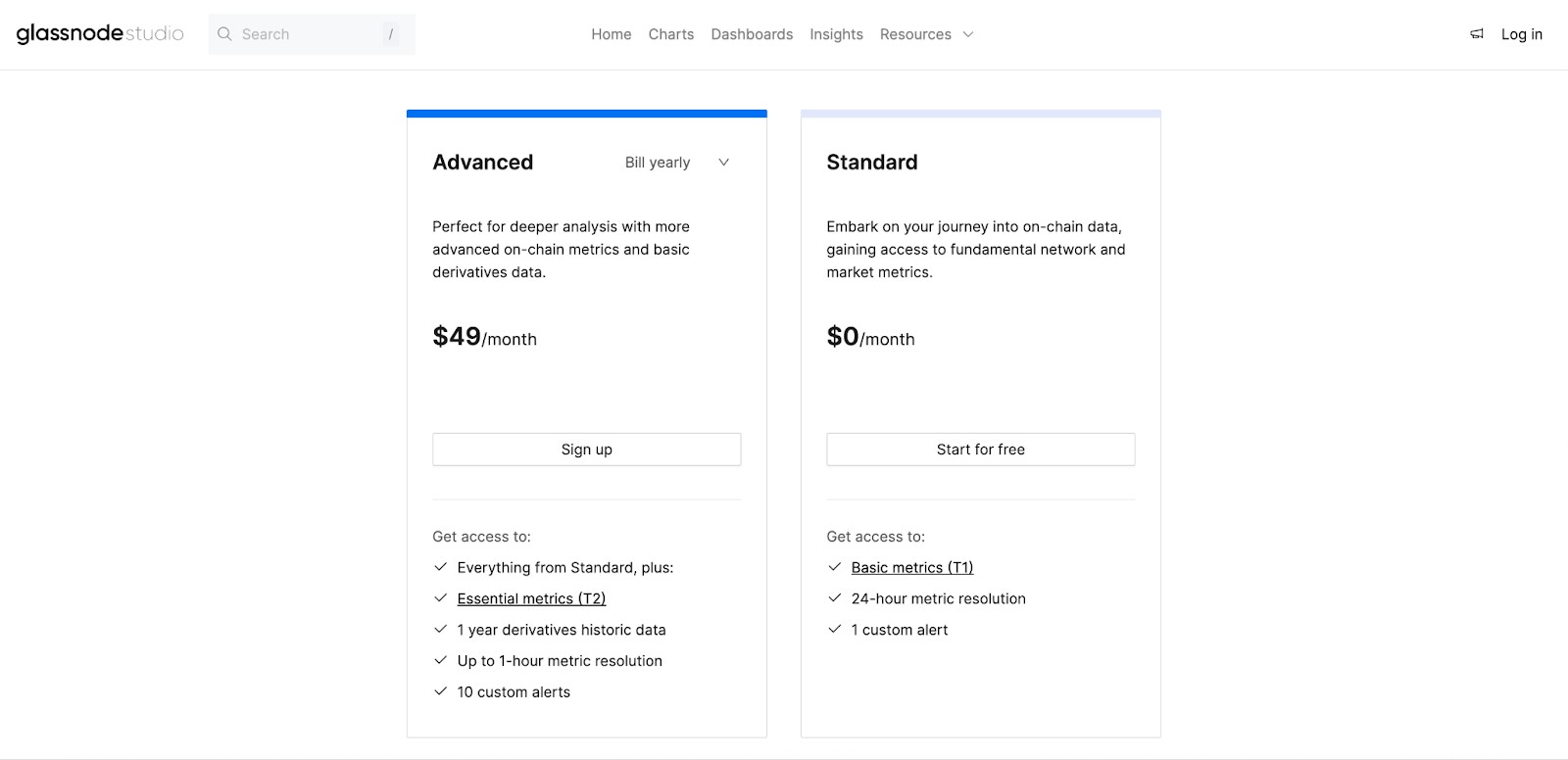Click the $49/month price text
Screen dimensions: 1568x760
pyautogui.click(x=485, y=337)
